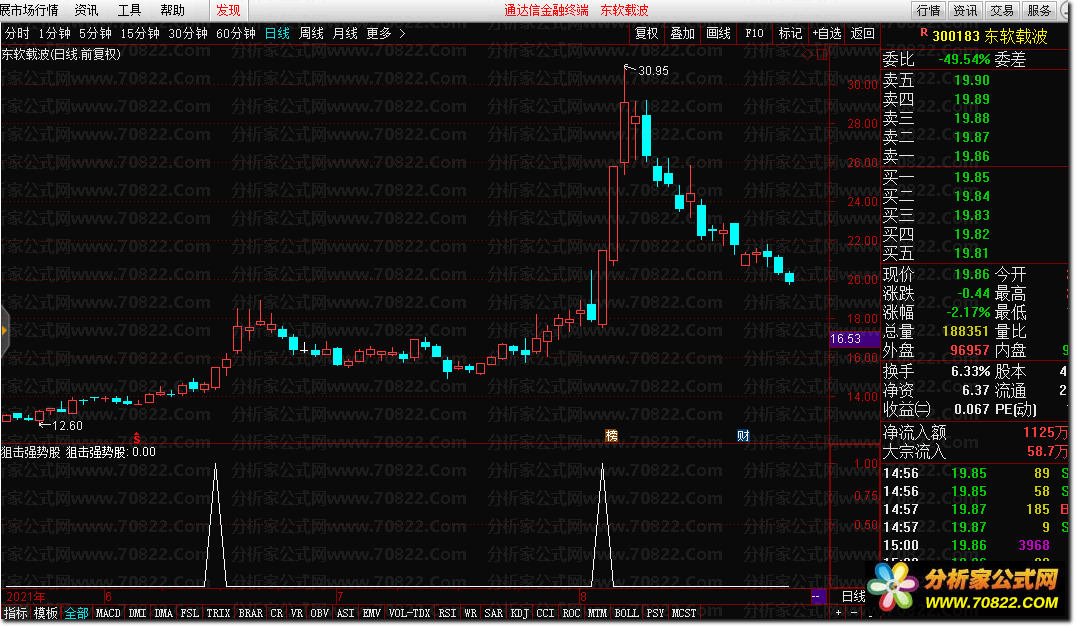The height and width of the screenshot is (627, 1077).
Task: Select the DMA indicator
Action: (x=163, y=613)
